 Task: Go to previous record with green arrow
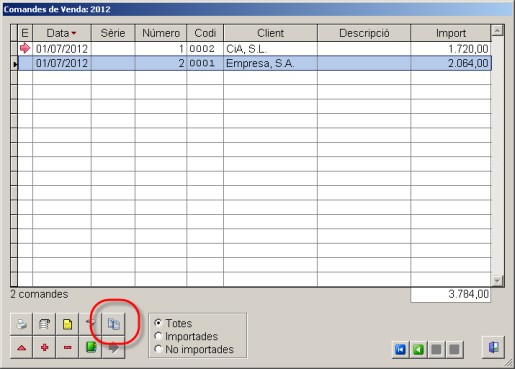click(x=418, y=350)
